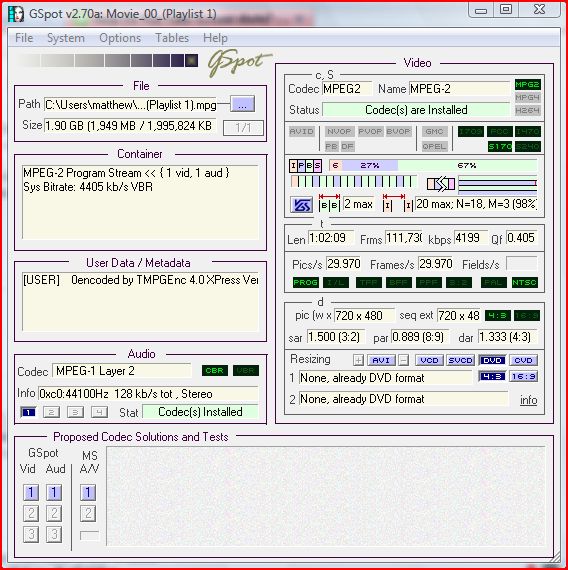
Task: Click the SVCD resizing preset button
Action: tap(460, 360)
